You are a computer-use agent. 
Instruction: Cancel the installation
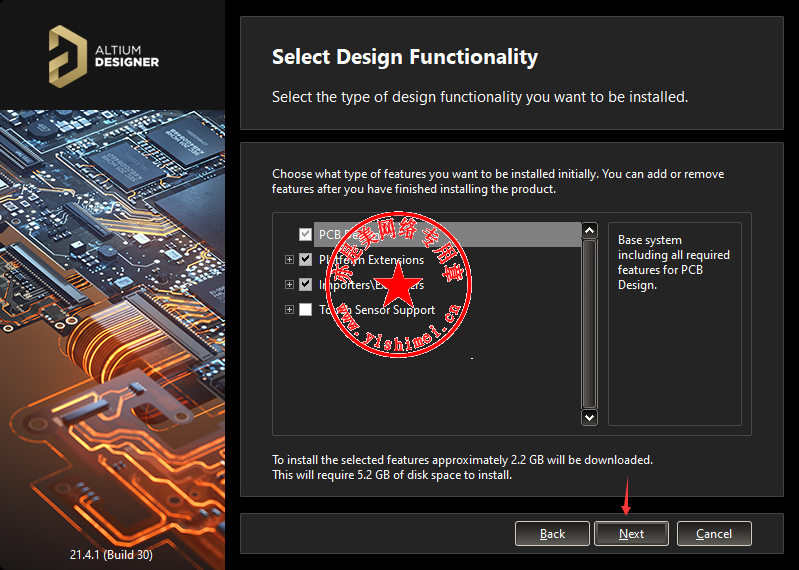point(713,533)
